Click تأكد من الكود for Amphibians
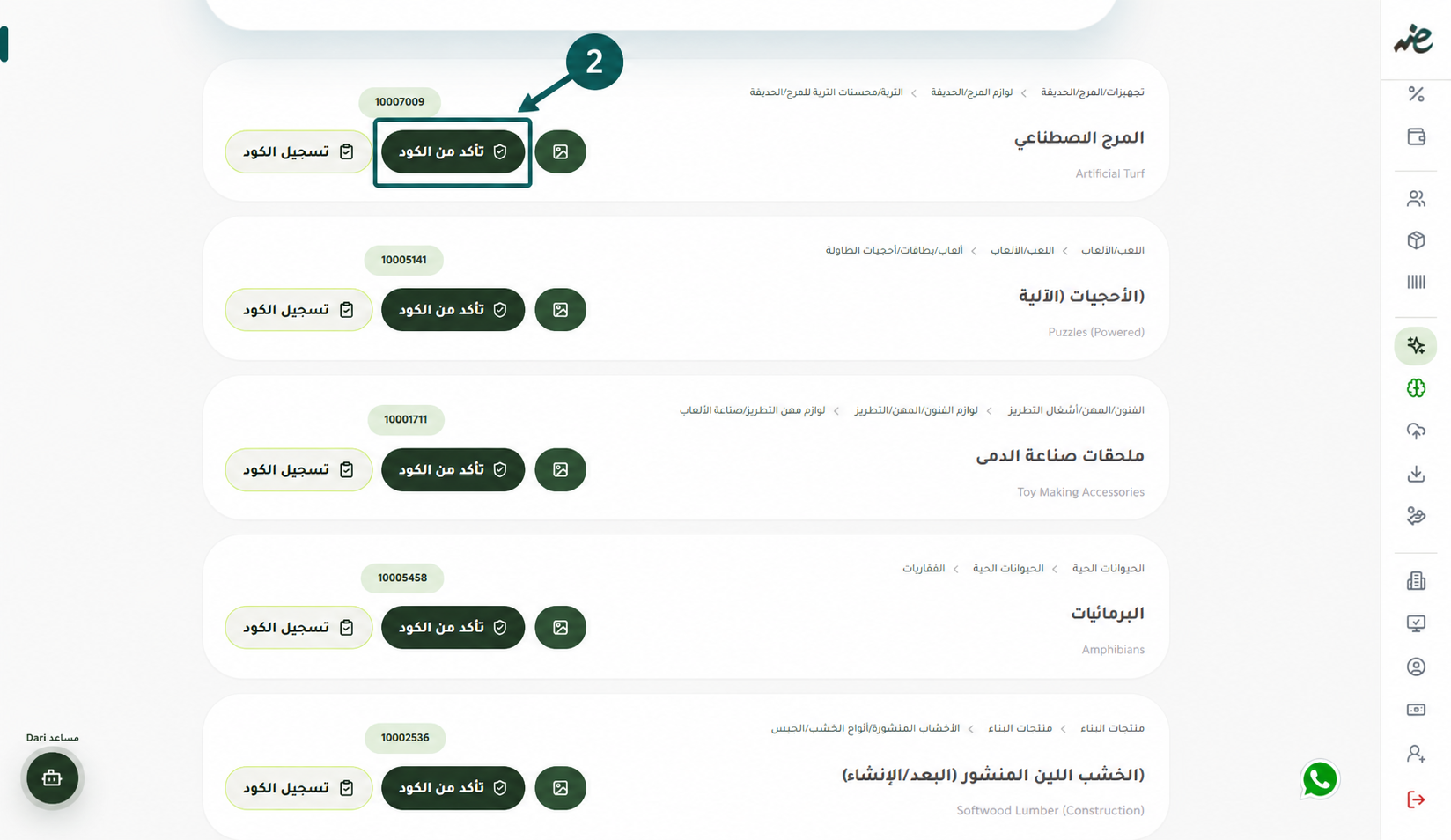This screenshot has width=1451, height=840. 453,627
